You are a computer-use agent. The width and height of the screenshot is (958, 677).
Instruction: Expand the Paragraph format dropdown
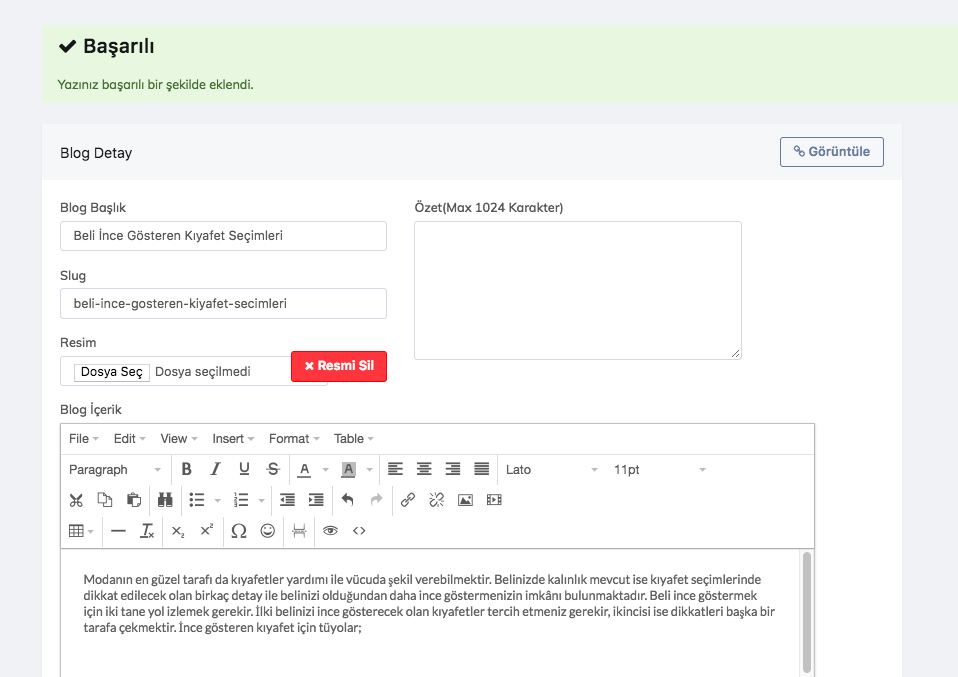pyautogui.click(x=114, y=469)
